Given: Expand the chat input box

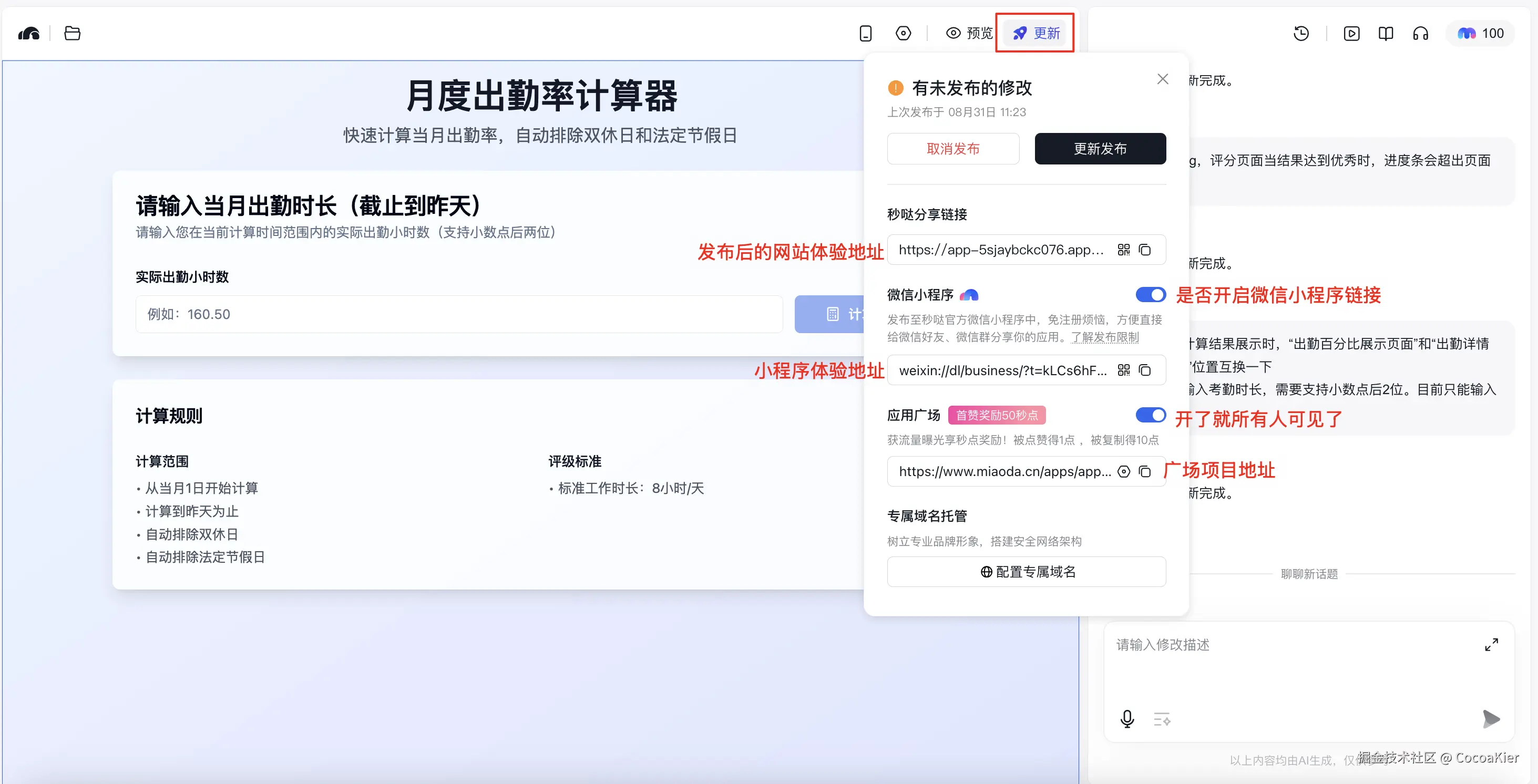Looking at the screenshot, I should (1492, 644).
